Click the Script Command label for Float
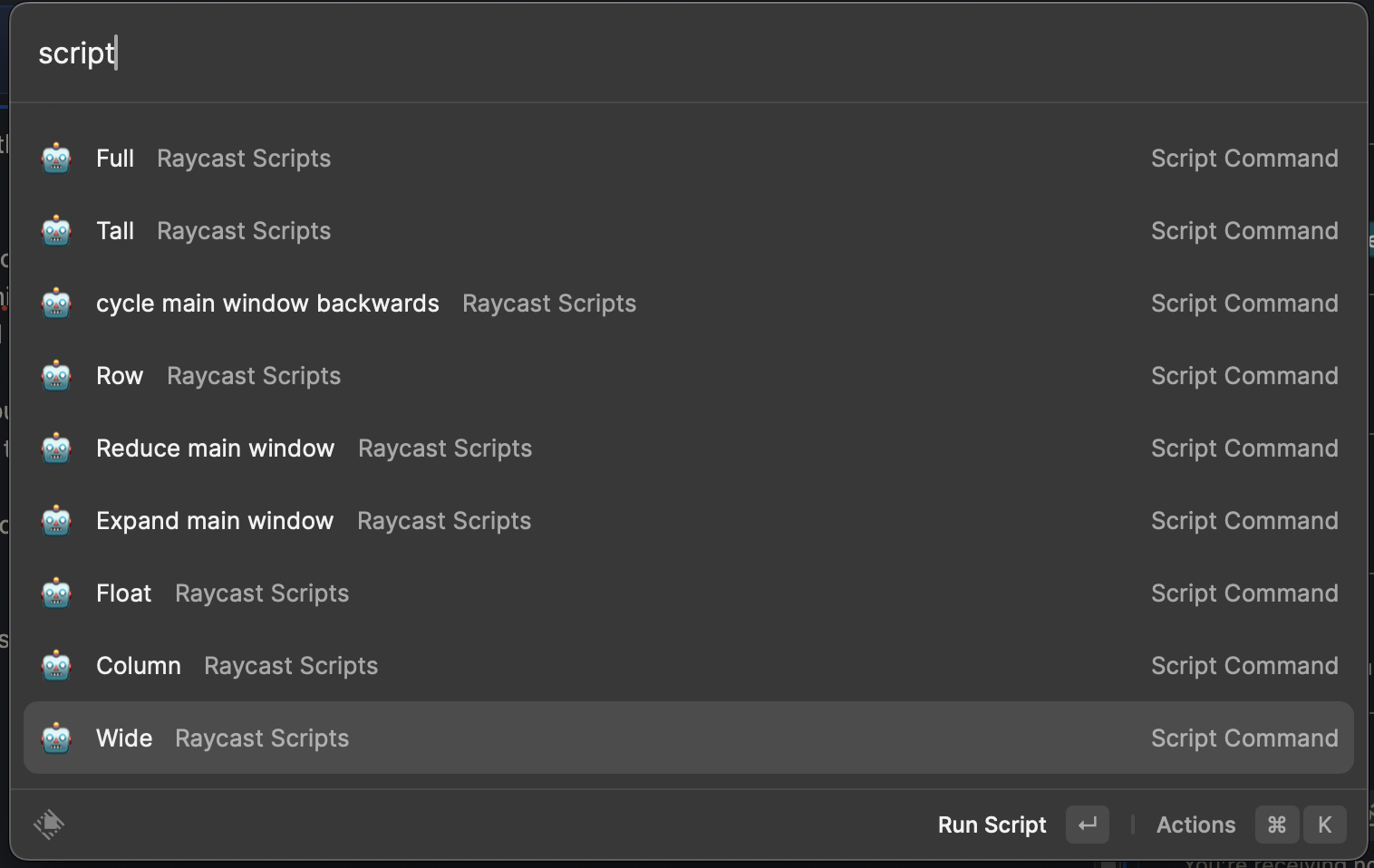This screenshot has width=1374, height=868. [x=1244, y=593]
